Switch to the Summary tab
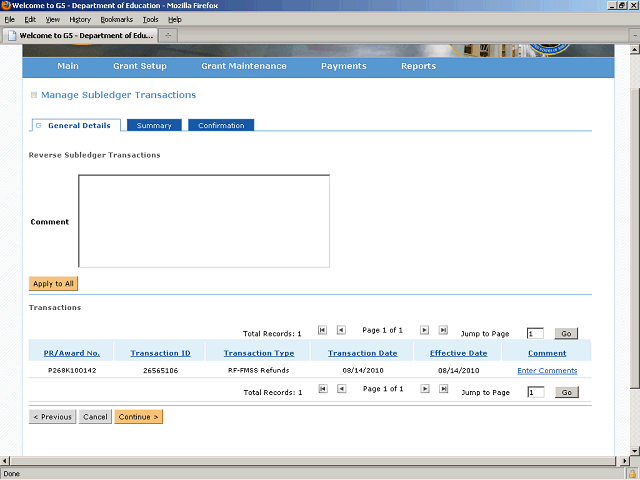This screenshot has width=640, height=480. 154,125
